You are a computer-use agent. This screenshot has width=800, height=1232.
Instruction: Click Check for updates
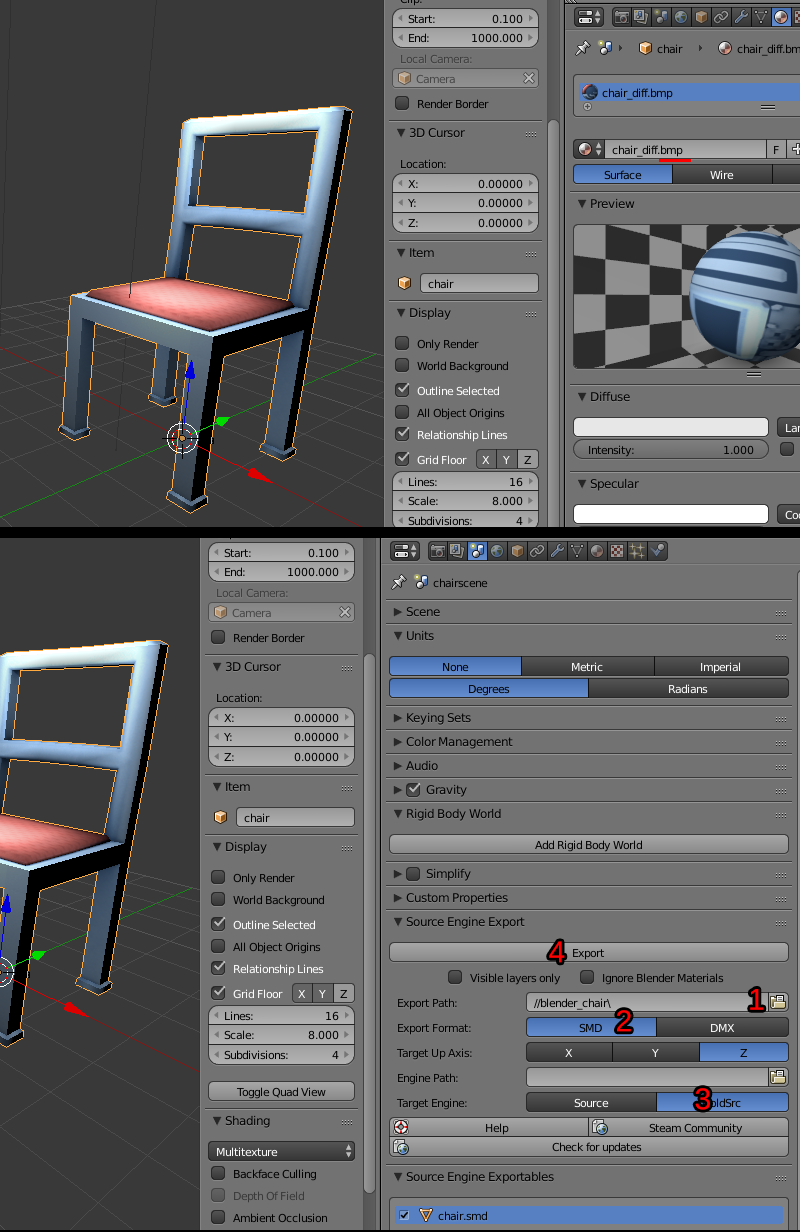(x=589, y=1146)
